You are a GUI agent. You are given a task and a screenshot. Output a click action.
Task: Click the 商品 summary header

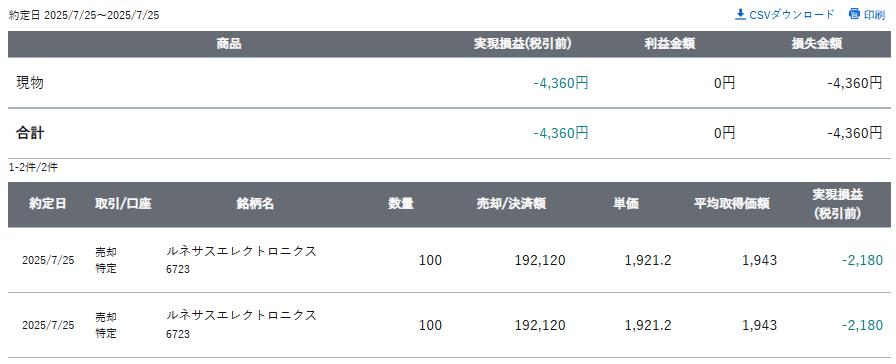coord(229,44)
